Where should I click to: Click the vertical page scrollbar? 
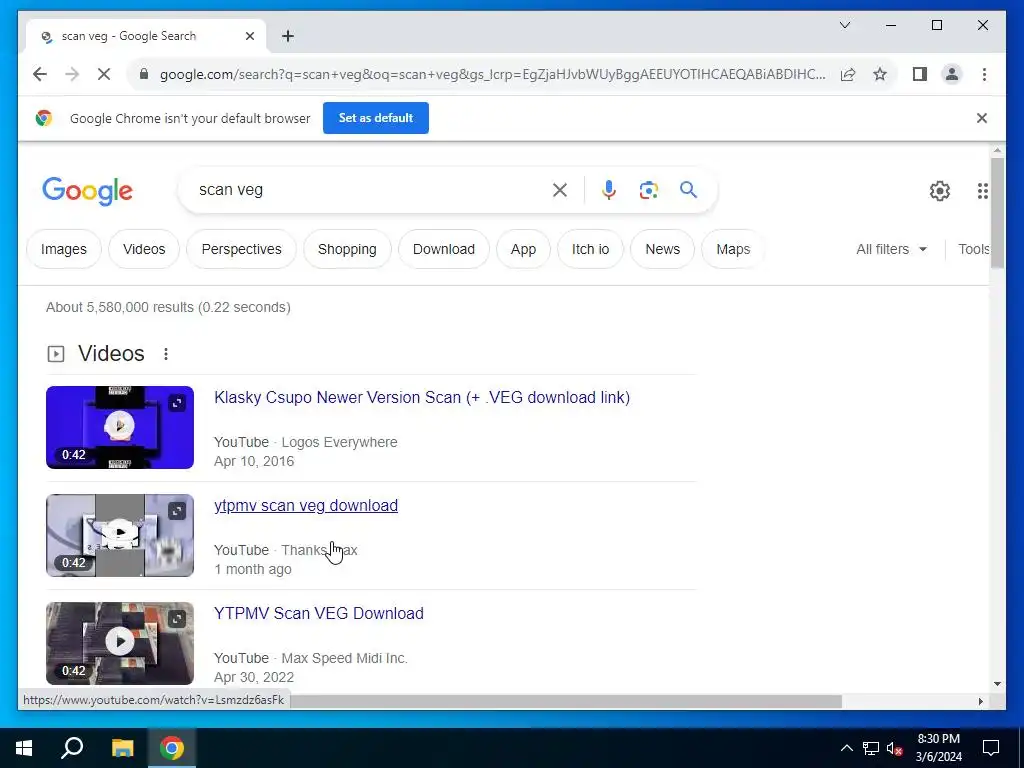pos(997,212)
